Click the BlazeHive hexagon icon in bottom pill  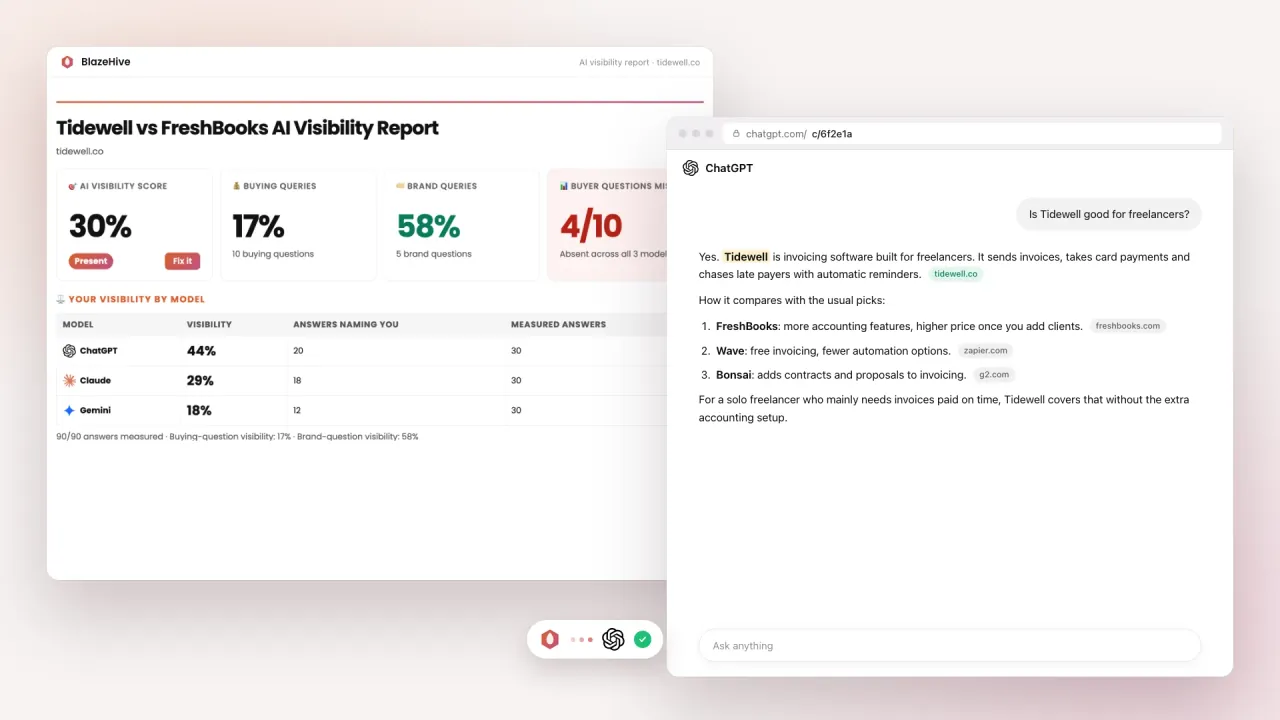pos(549,639)
